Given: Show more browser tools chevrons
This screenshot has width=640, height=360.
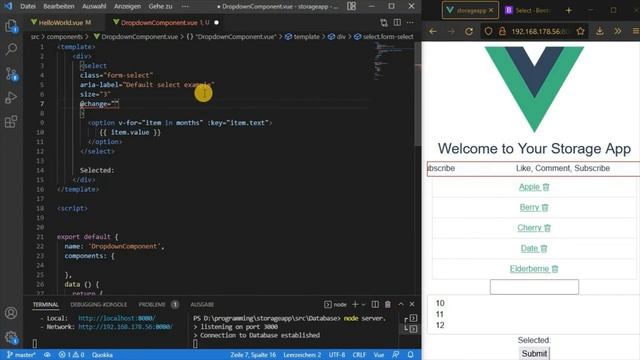Looking at the screenshot, I should [618, 31].
